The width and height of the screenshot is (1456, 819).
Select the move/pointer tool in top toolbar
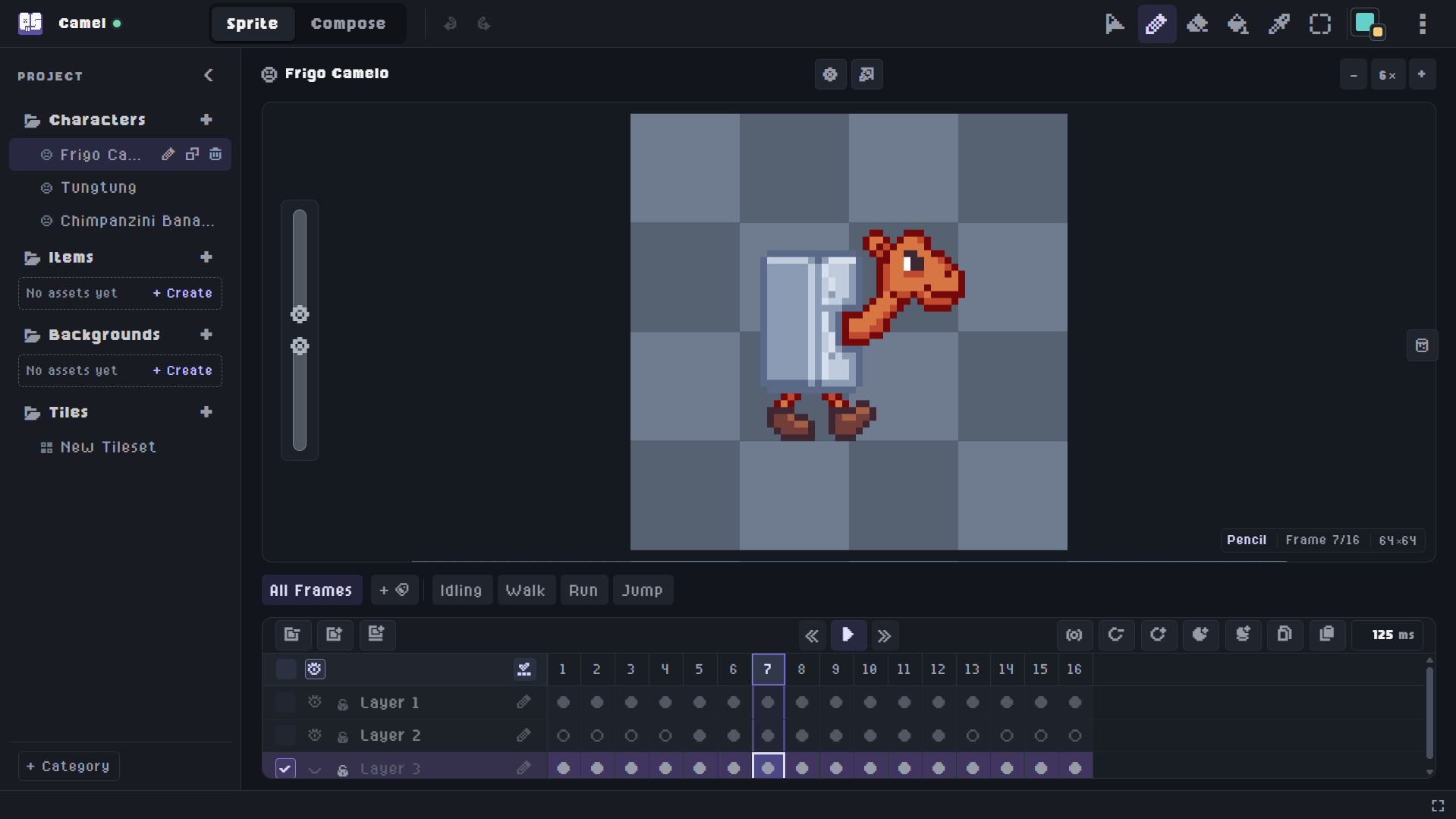point(1115,24)
